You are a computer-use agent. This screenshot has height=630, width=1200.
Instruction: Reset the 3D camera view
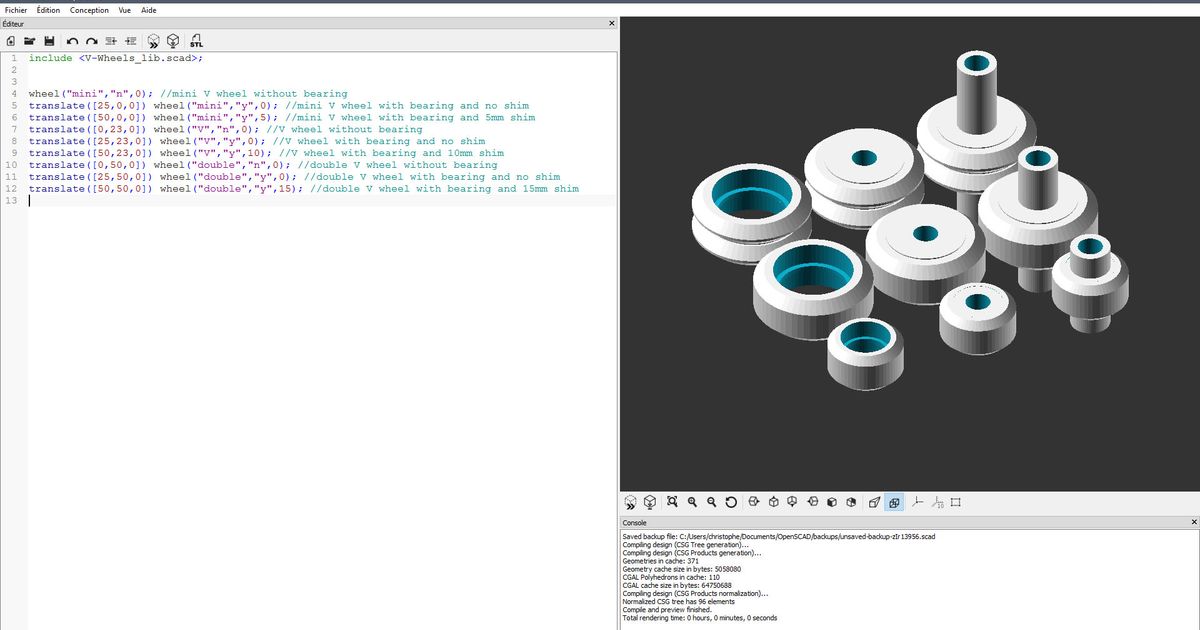[732, 502]
